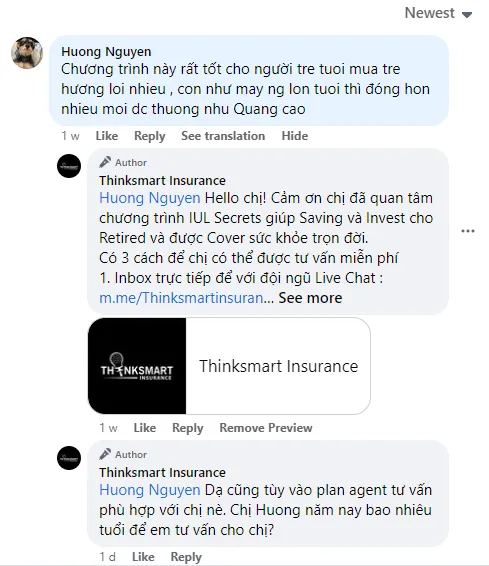The image size is (489, 566).
Task: Click the Author pencil badge on second reply
Action: pos(123,454)
